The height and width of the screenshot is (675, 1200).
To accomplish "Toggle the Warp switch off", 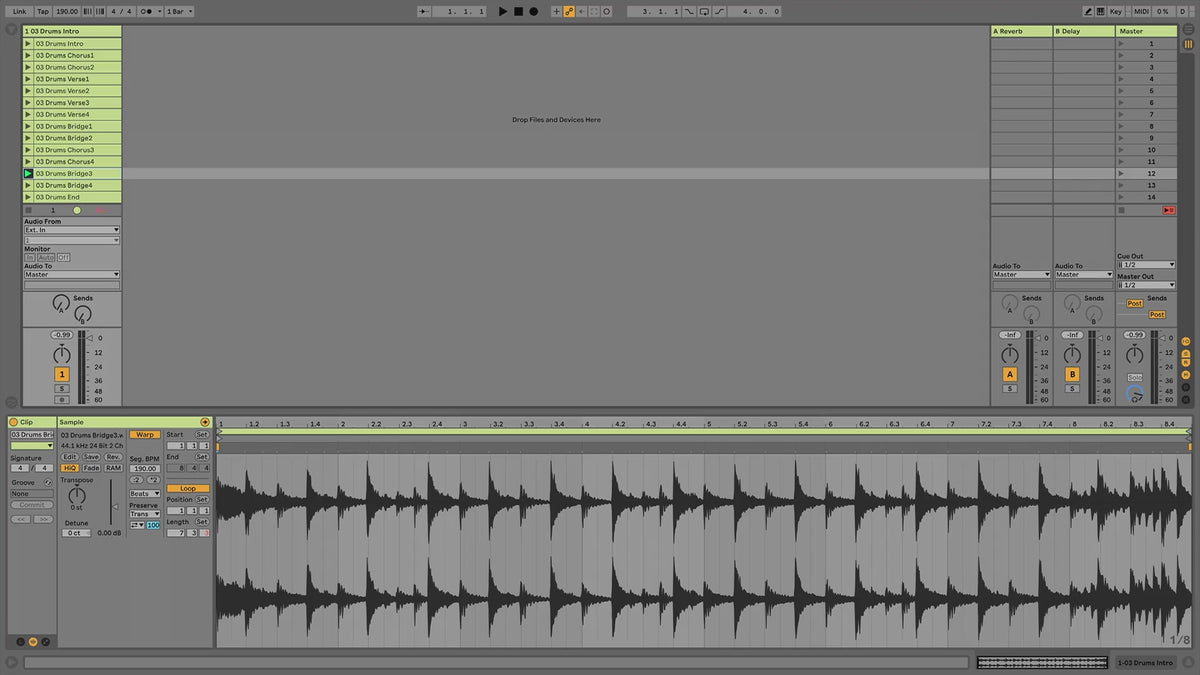I will [x=145, y=435].
